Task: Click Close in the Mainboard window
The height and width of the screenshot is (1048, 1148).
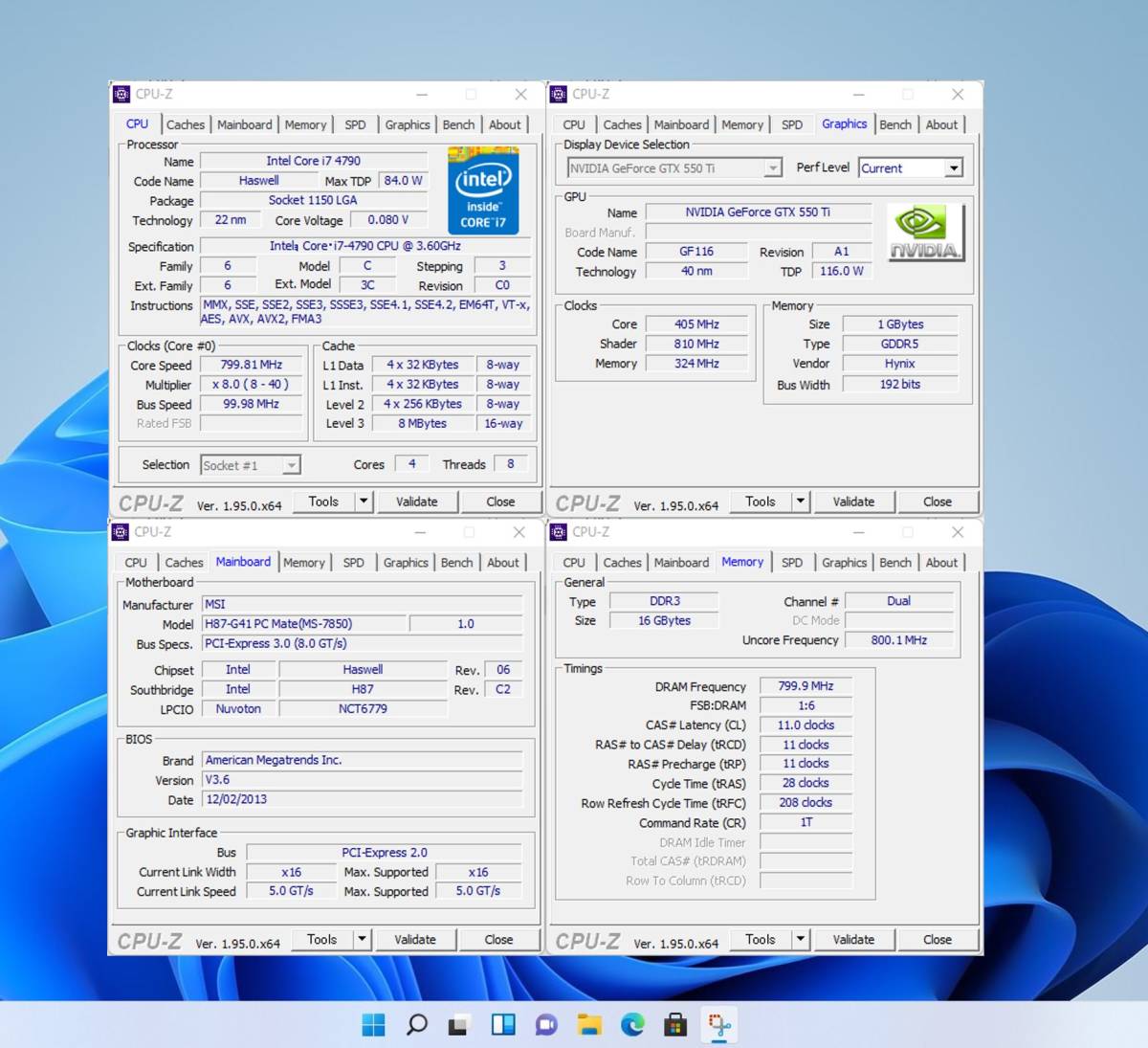Action: click(498, 940)
